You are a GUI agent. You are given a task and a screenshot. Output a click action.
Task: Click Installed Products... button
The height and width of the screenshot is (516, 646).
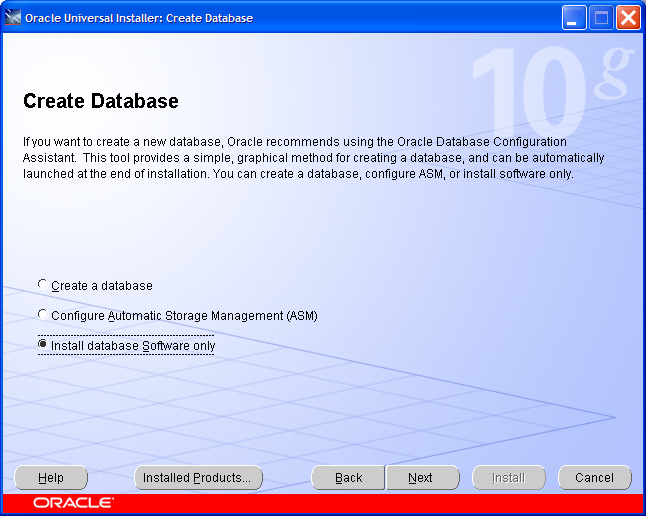point(199,478)
